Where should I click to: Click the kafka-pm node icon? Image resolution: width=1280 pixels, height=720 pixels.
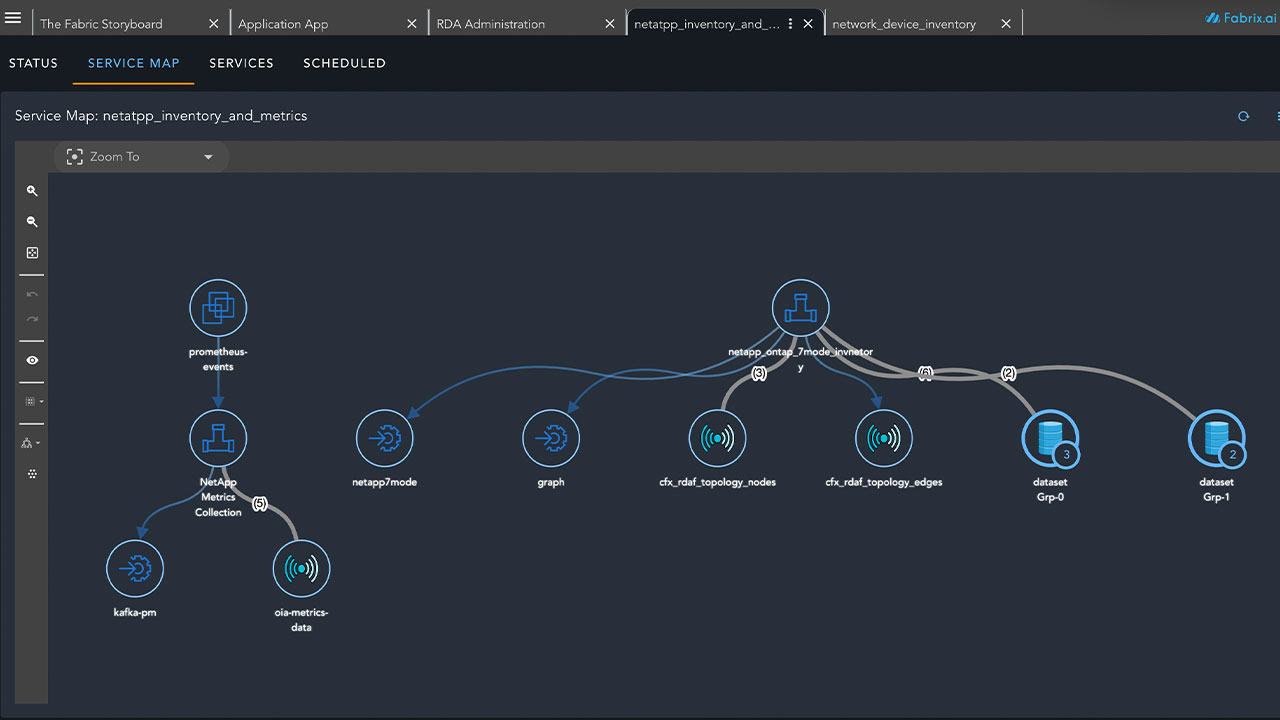[135, 568]
